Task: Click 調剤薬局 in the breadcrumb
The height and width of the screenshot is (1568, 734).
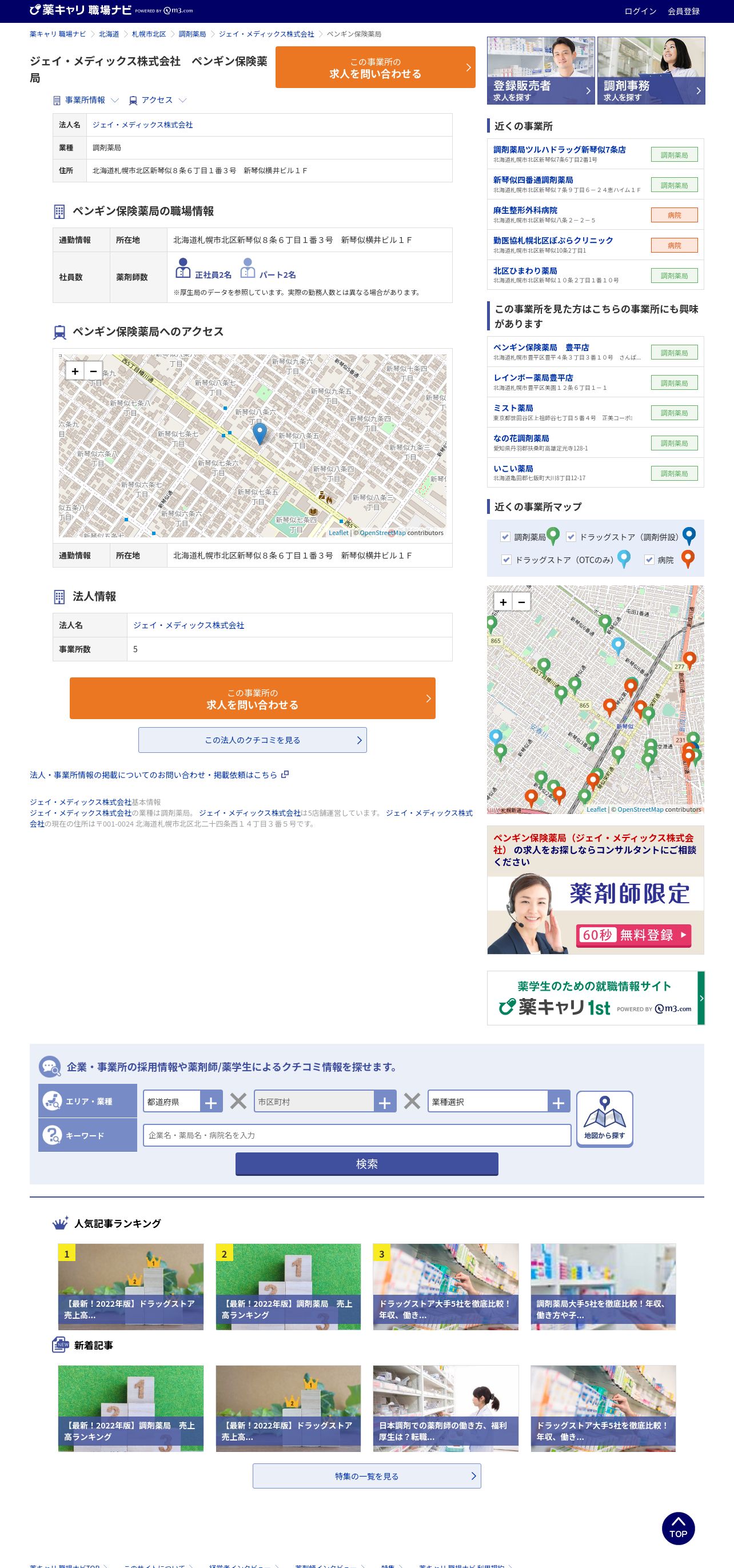Action: [192, 34]
